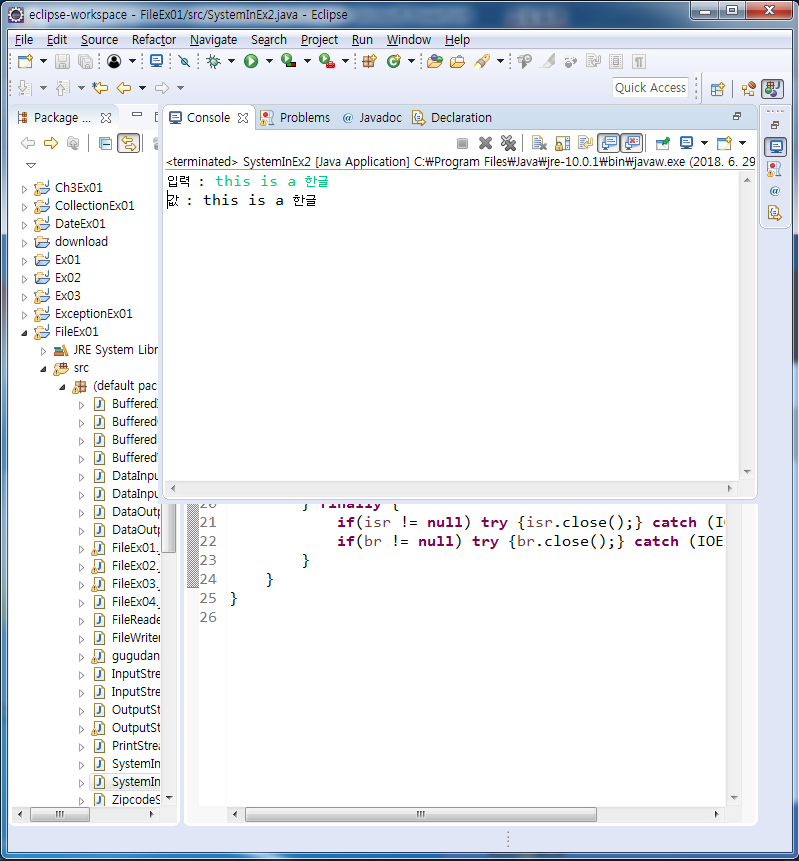Click the Console vertical scrollbar down arrow
799x861 pixels.
tap(747, 472)
